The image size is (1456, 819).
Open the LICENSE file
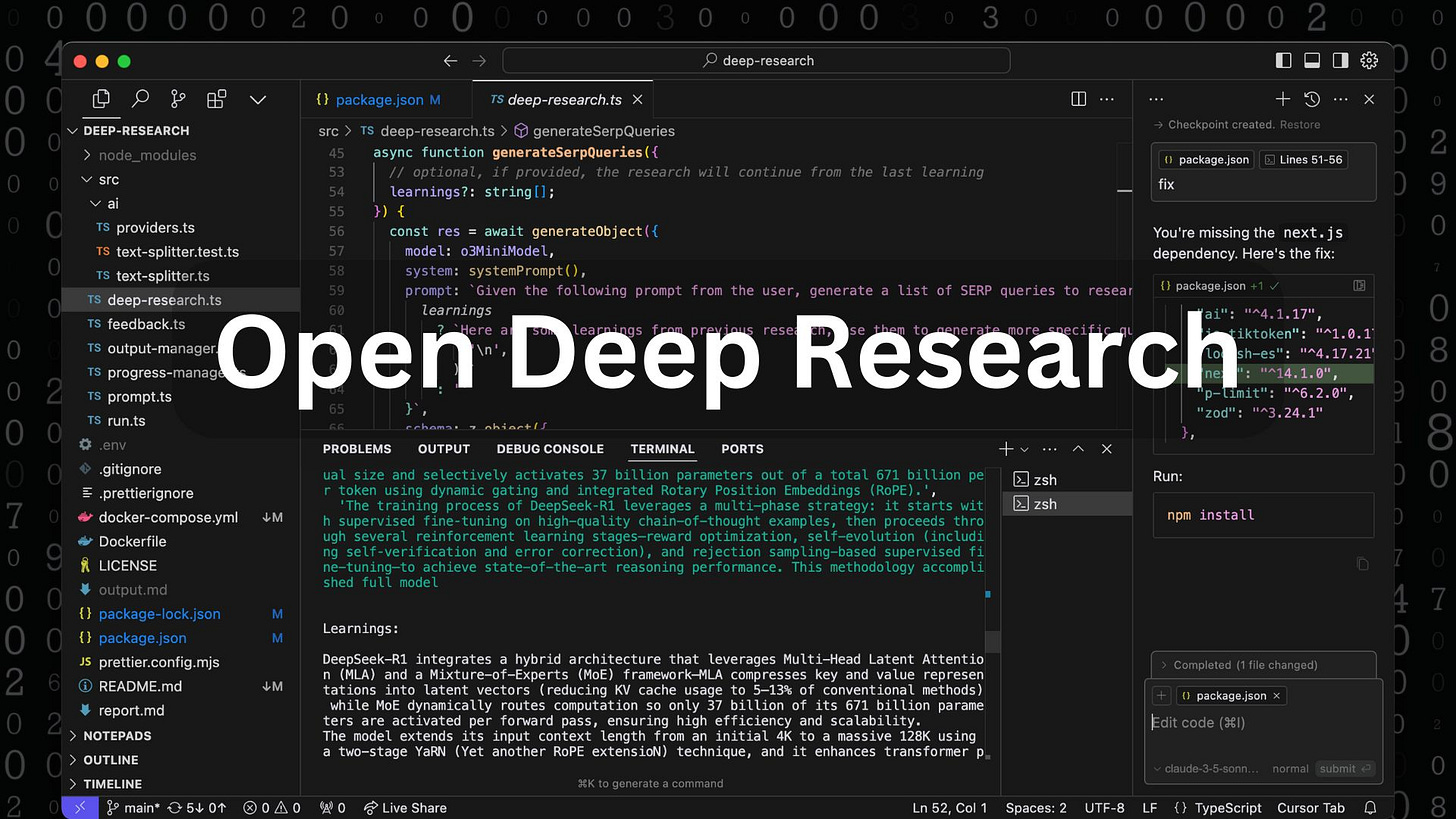[x=127, y=565]
